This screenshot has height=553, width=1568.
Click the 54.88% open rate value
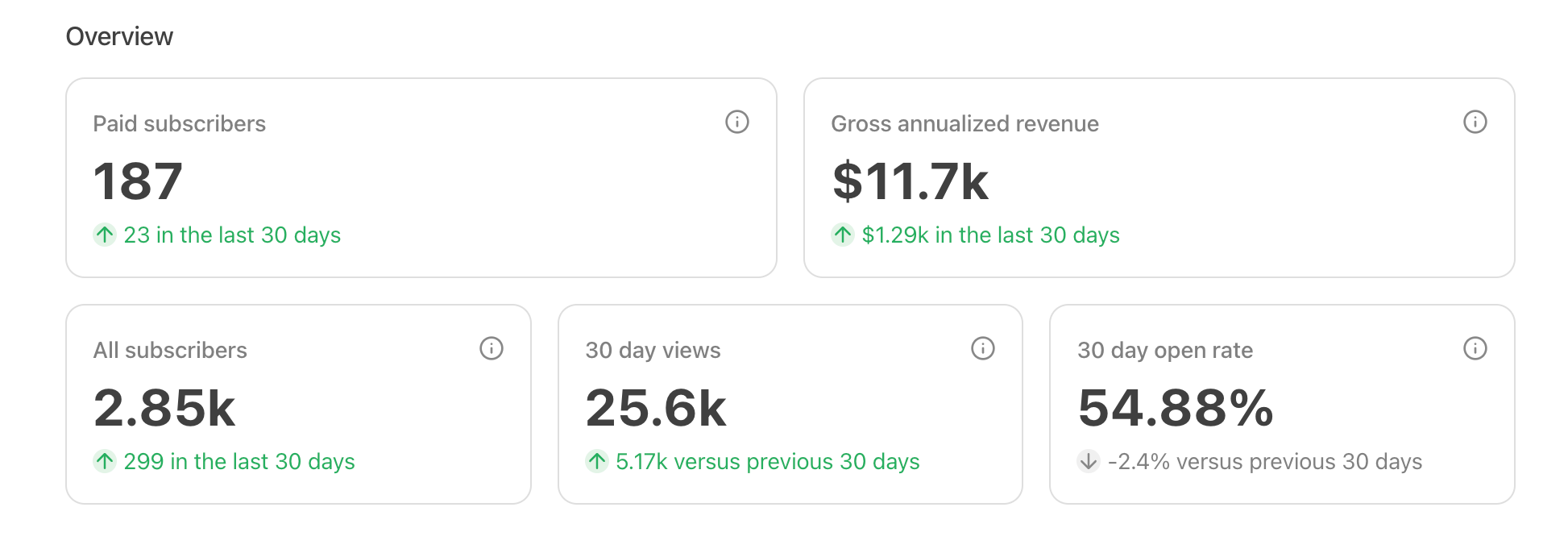coord(1175,408)
